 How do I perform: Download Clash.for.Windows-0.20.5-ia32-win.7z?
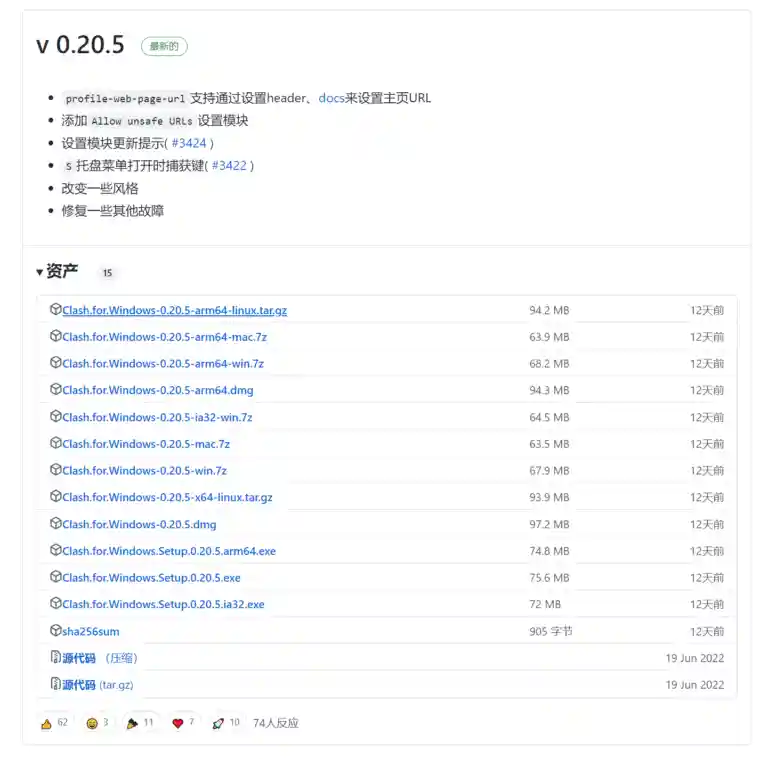[157, 417]
